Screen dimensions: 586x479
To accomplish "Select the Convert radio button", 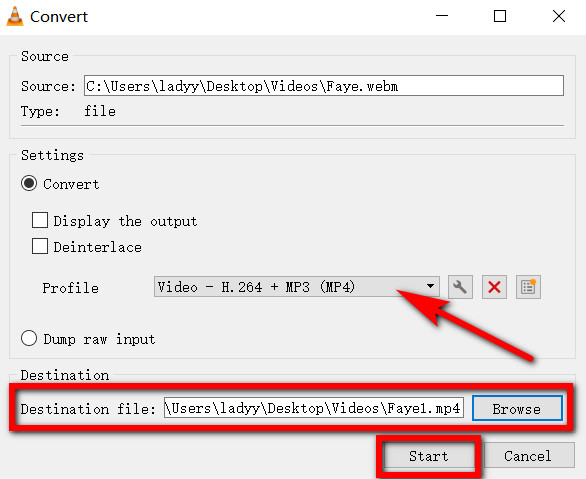I will (x=29, y=183).
